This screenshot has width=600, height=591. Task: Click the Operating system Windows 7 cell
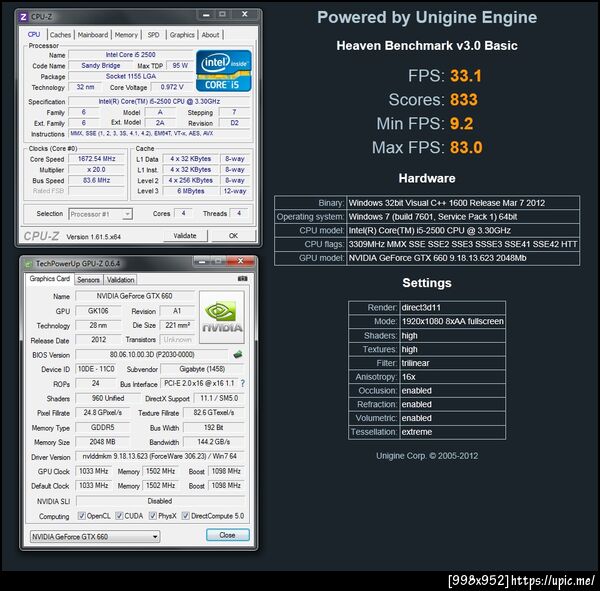[x=463, y=217]
